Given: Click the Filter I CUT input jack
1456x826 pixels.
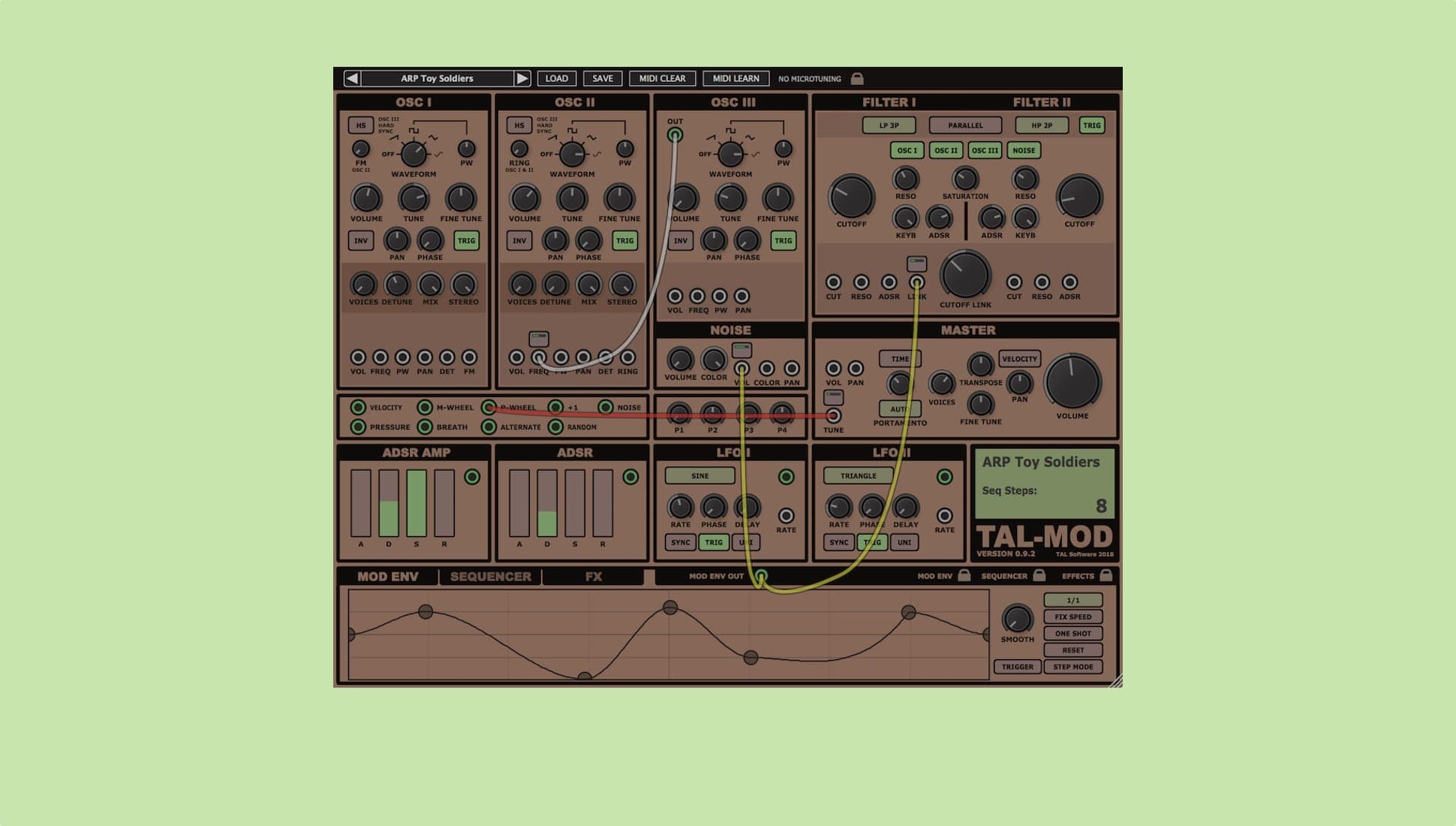Looking at the screenshot, I should (833, 282).
